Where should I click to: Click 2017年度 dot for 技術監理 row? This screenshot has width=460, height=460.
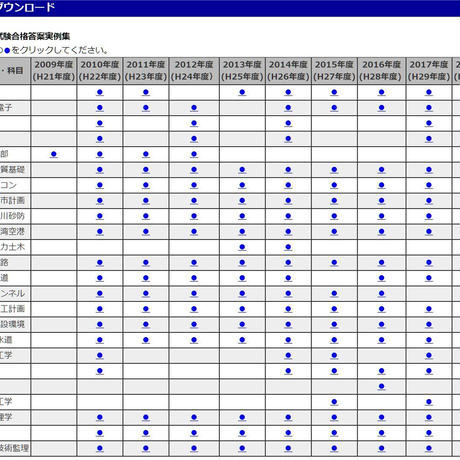(429, 449)
